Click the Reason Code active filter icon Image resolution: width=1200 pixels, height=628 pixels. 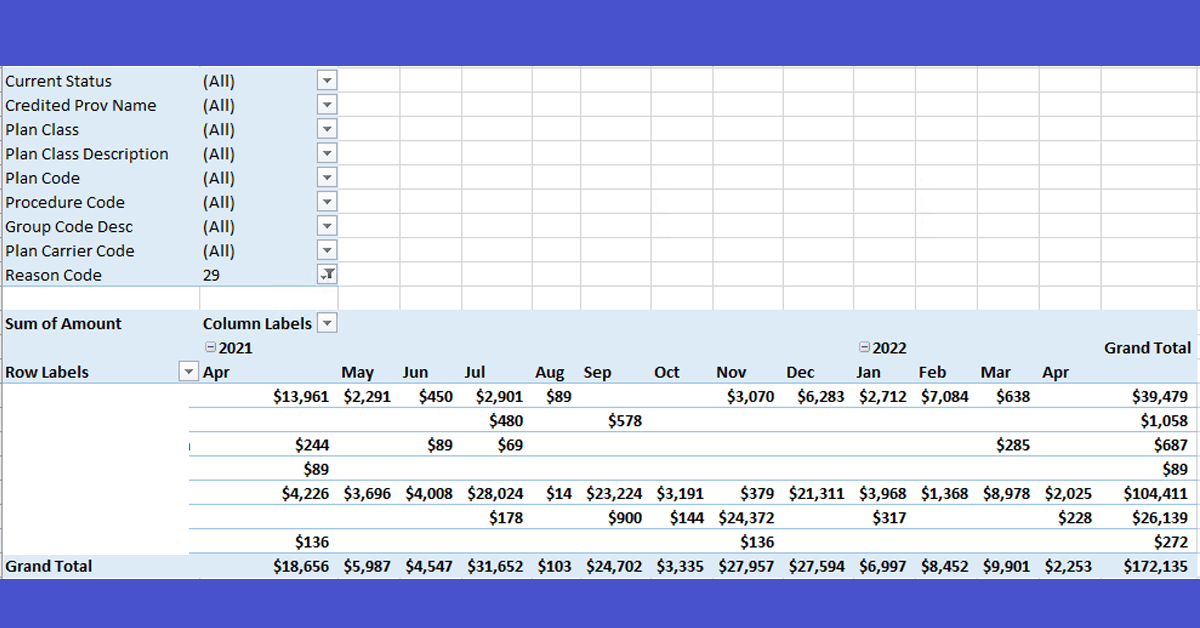[x=327, y=275]
